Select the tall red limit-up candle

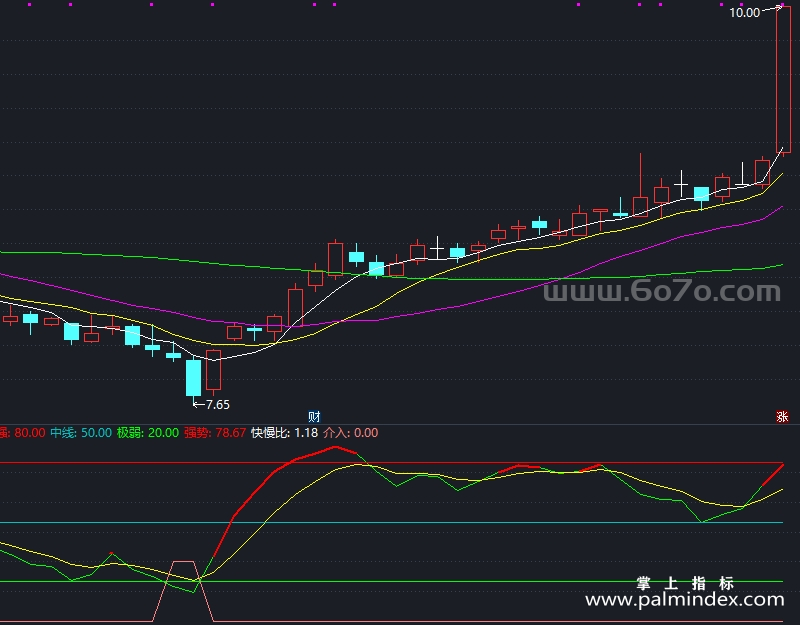[x=783, y=80]
